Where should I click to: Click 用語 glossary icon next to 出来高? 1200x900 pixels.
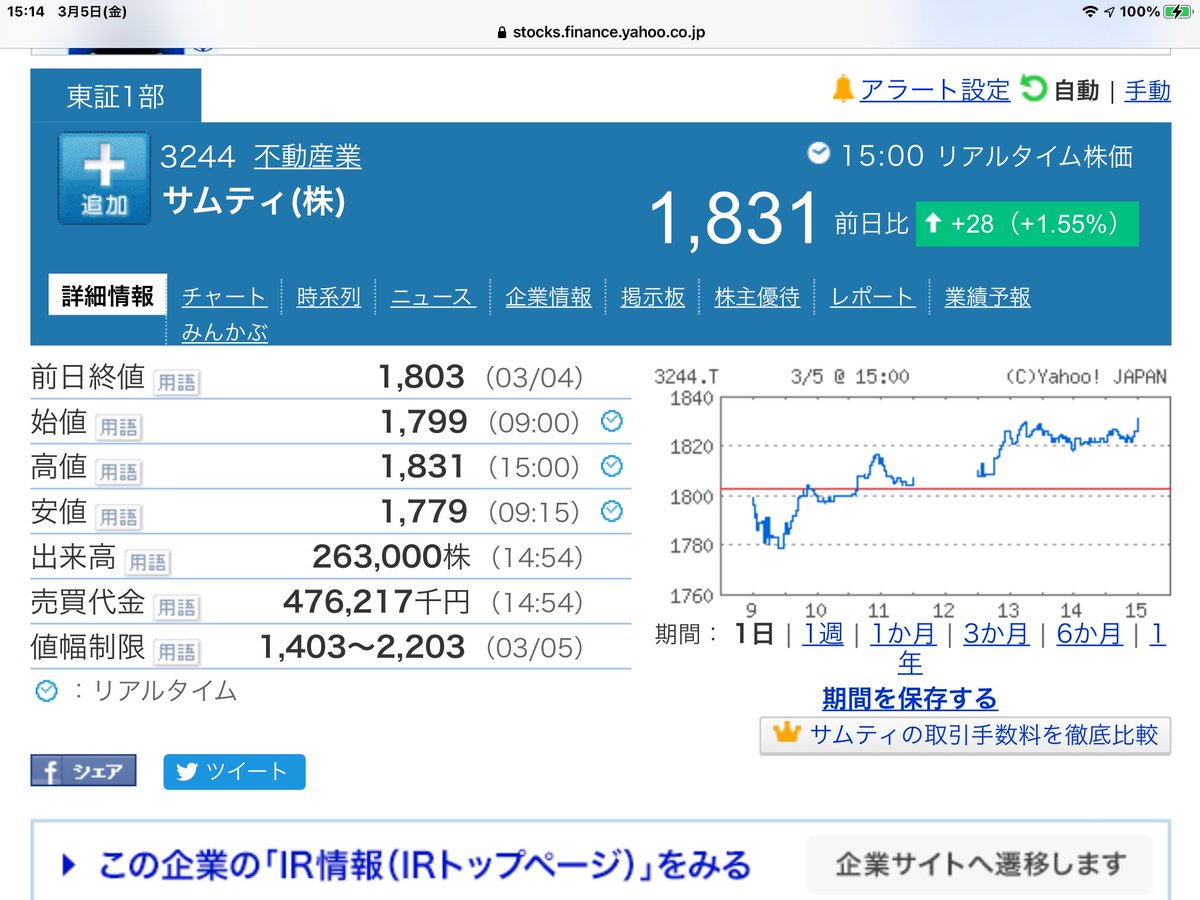tap(147, 562)
